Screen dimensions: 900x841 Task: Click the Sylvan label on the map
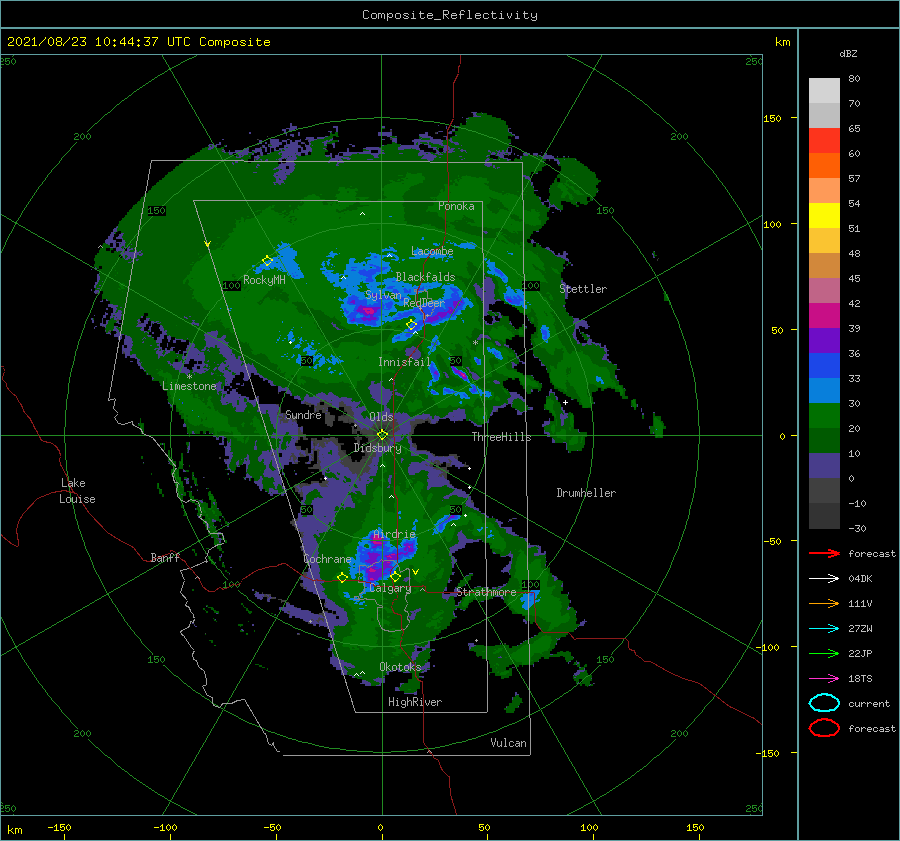[x=383, y=295]
